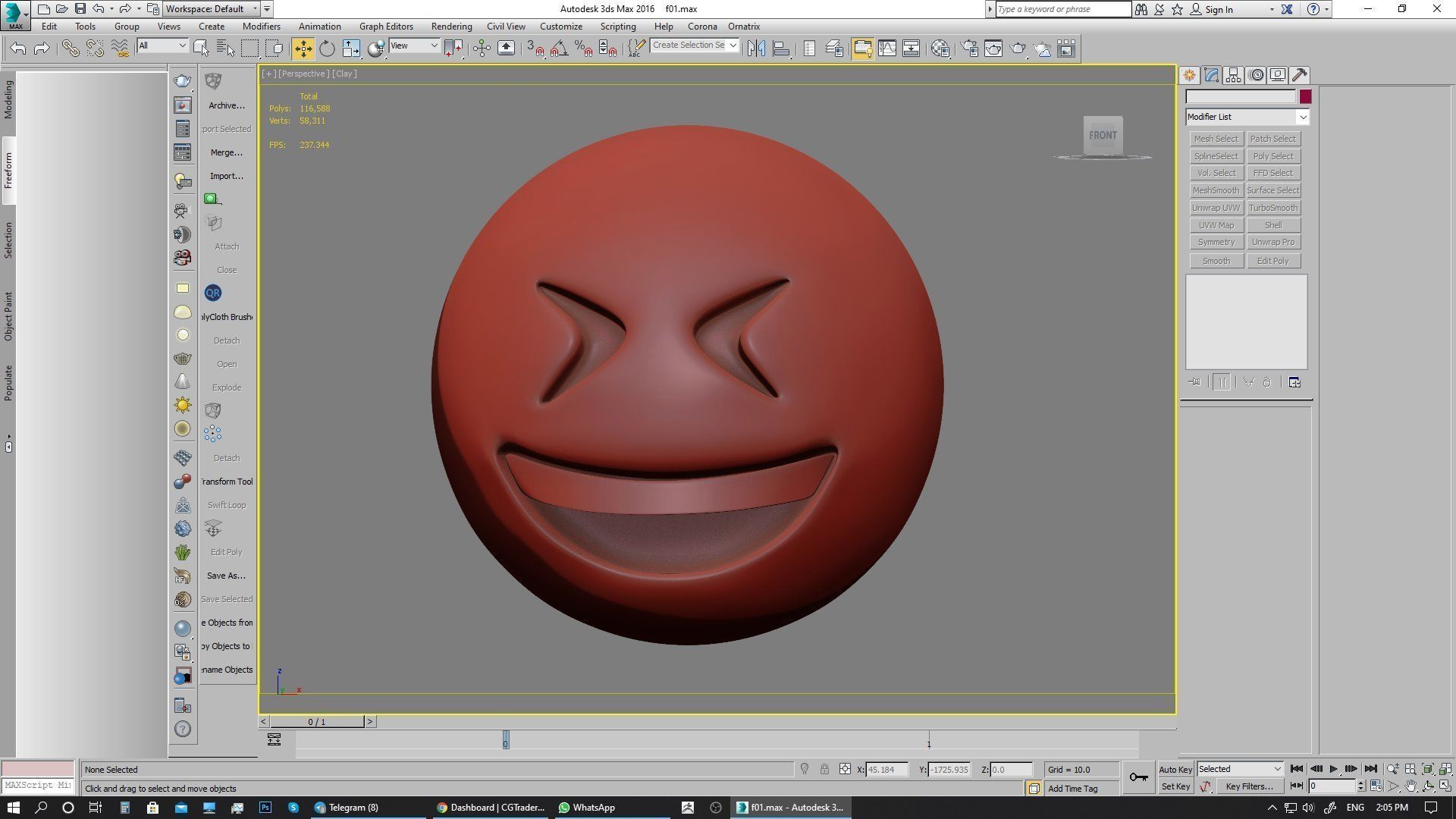This screenshot has height=819, width=1456.
Task: Activate the Select and Rotate tool
Action: pyautogui.click(x=327, y=49)
